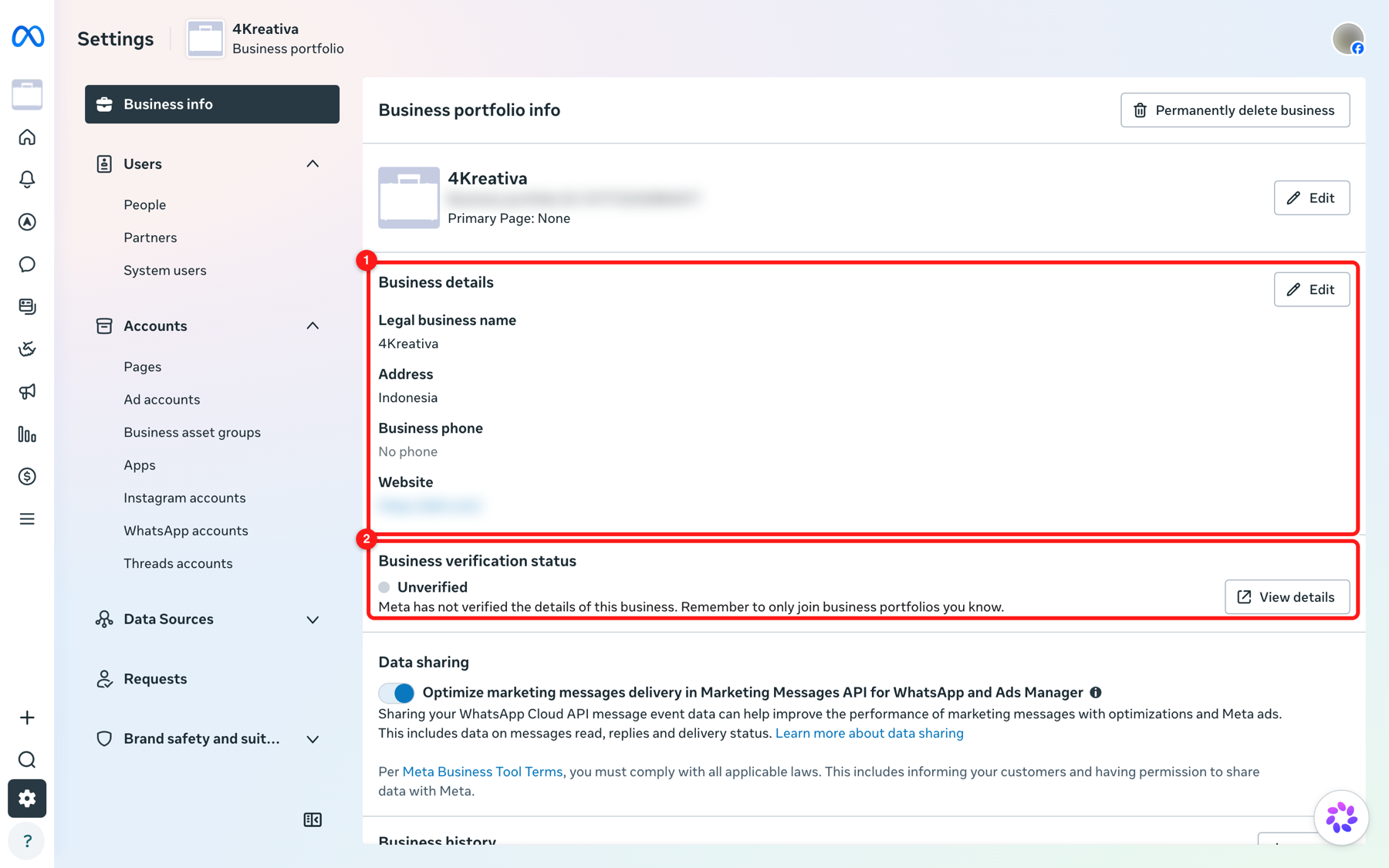Click the 4Kreativa portfolio image in header
The height and width of the screenshot is (868, 1389).
pos(205,39)
